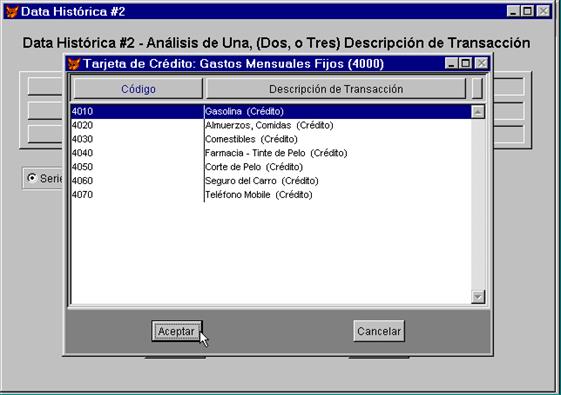Select the row Teléfono Mobile (Crédito)

pyautogui.click(x=271, y=195)
